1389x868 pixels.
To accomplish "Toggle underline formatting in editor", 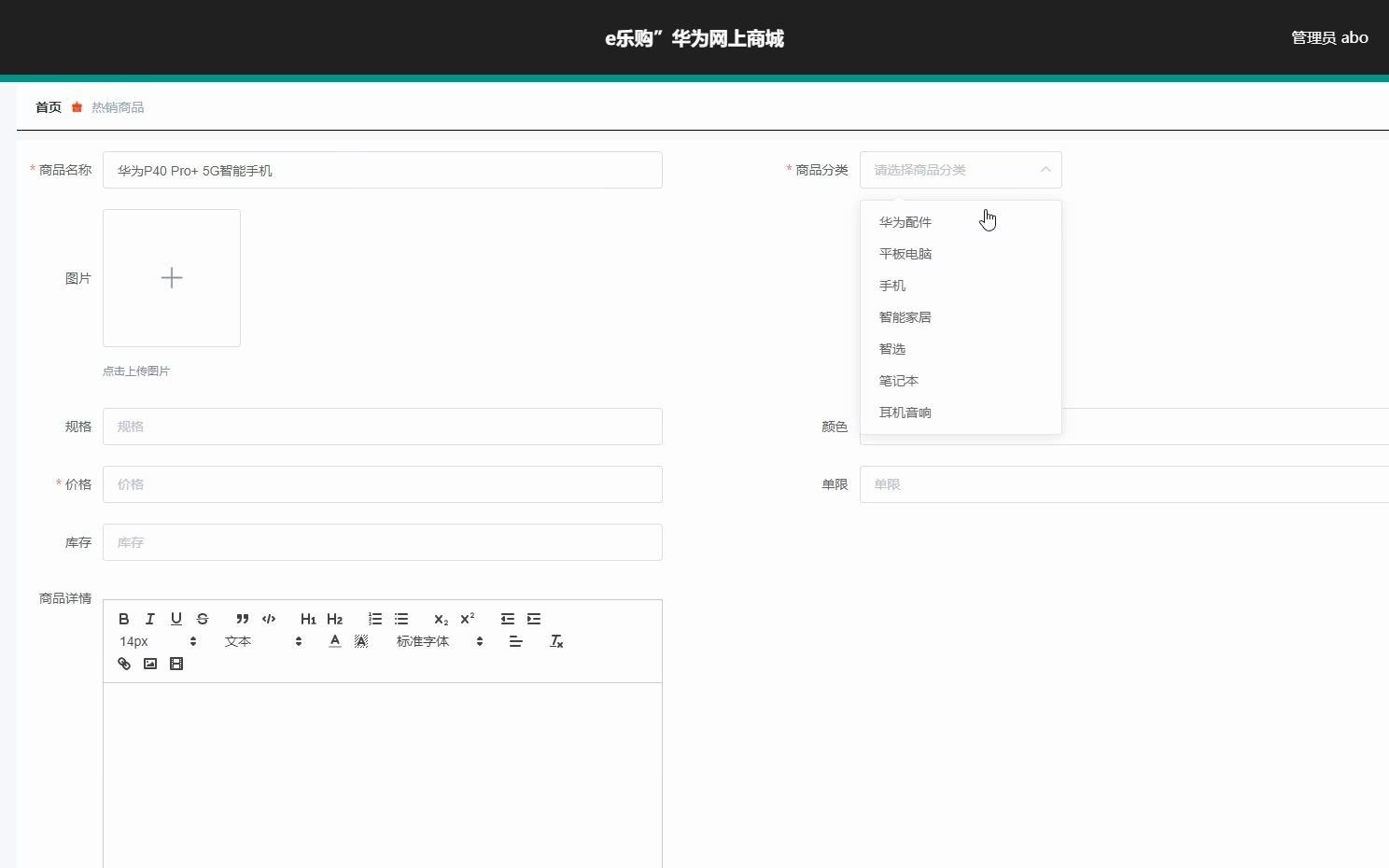I will pos(175,619).
